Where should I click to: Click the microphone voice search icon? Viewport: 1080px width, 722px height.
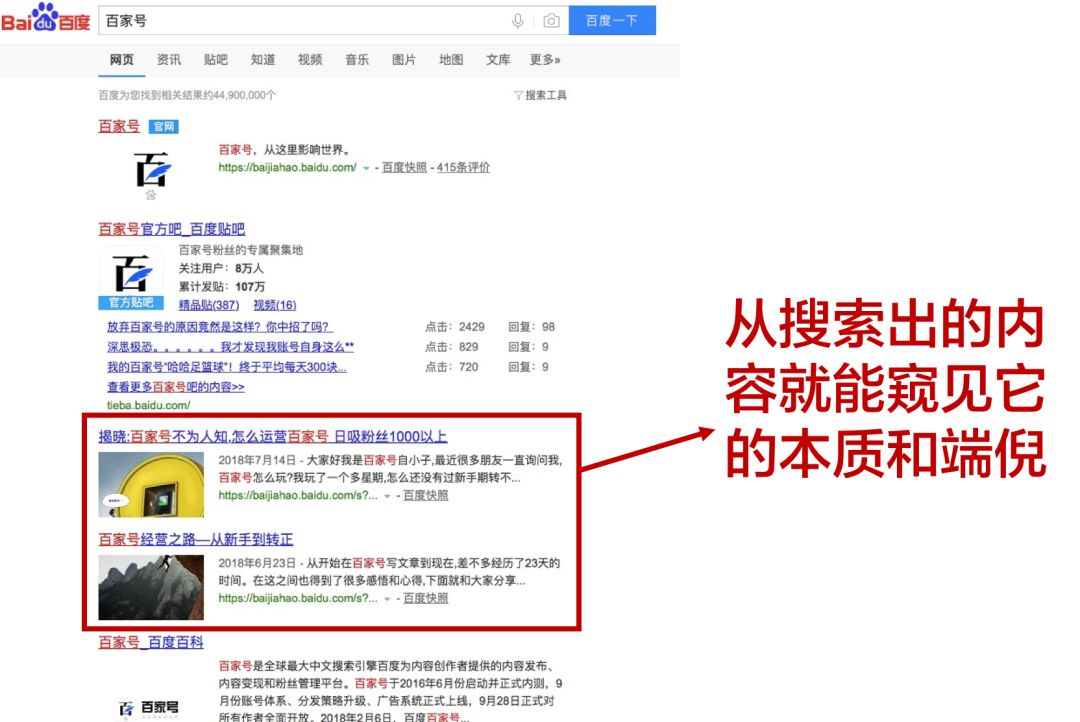tap(518, 21)
